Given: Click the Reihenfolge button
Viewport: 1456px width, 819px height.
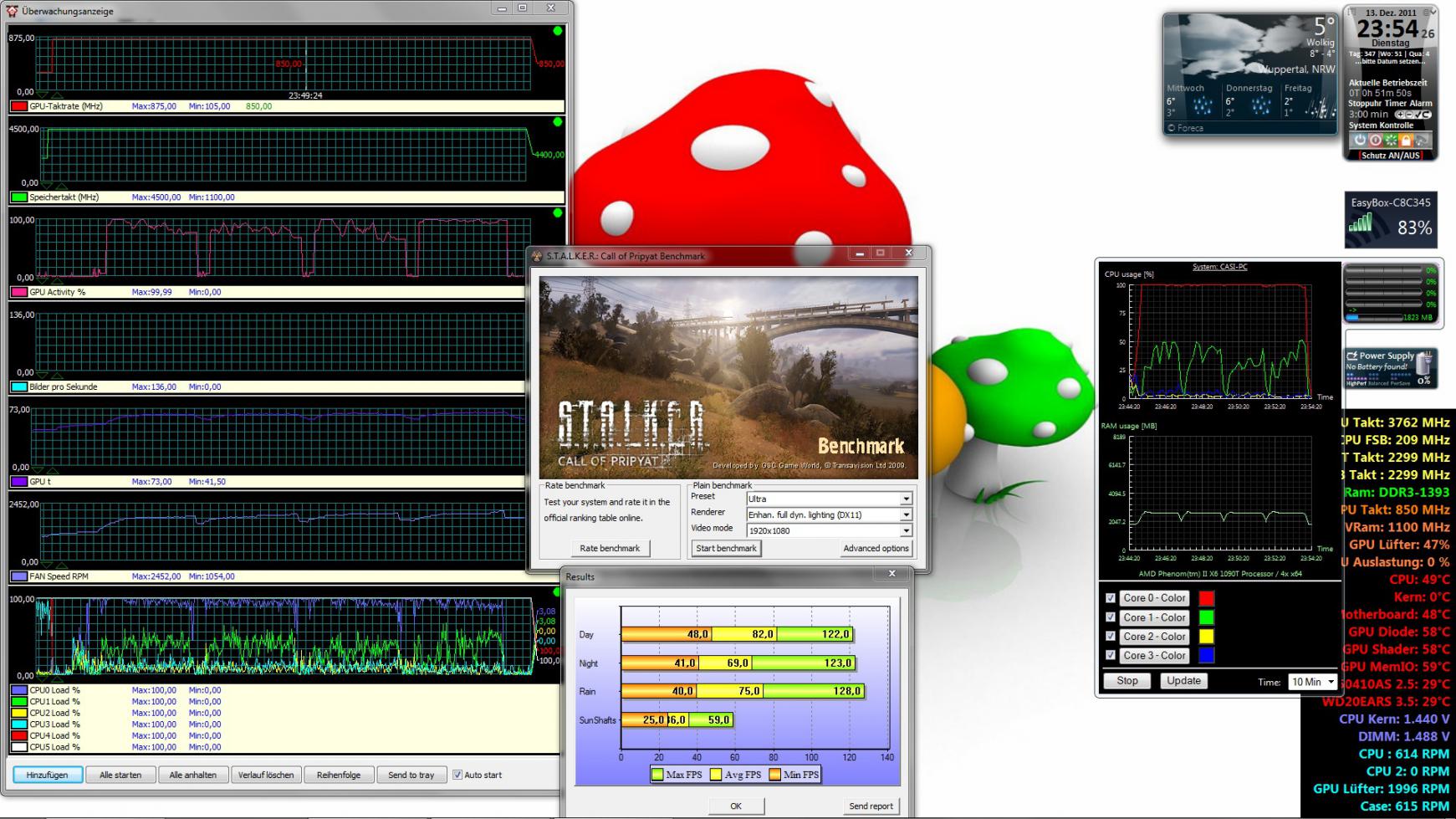Looking at the screenshot, I should point(339,775).
